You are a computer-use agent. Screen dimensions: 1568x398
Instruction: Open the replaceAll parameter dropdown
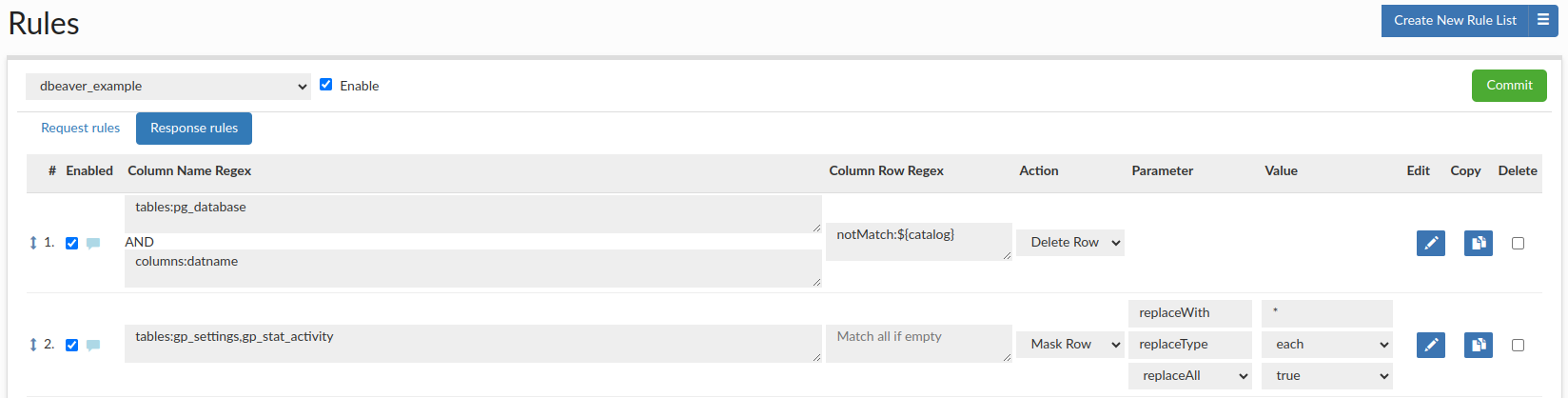point(1189,376)
